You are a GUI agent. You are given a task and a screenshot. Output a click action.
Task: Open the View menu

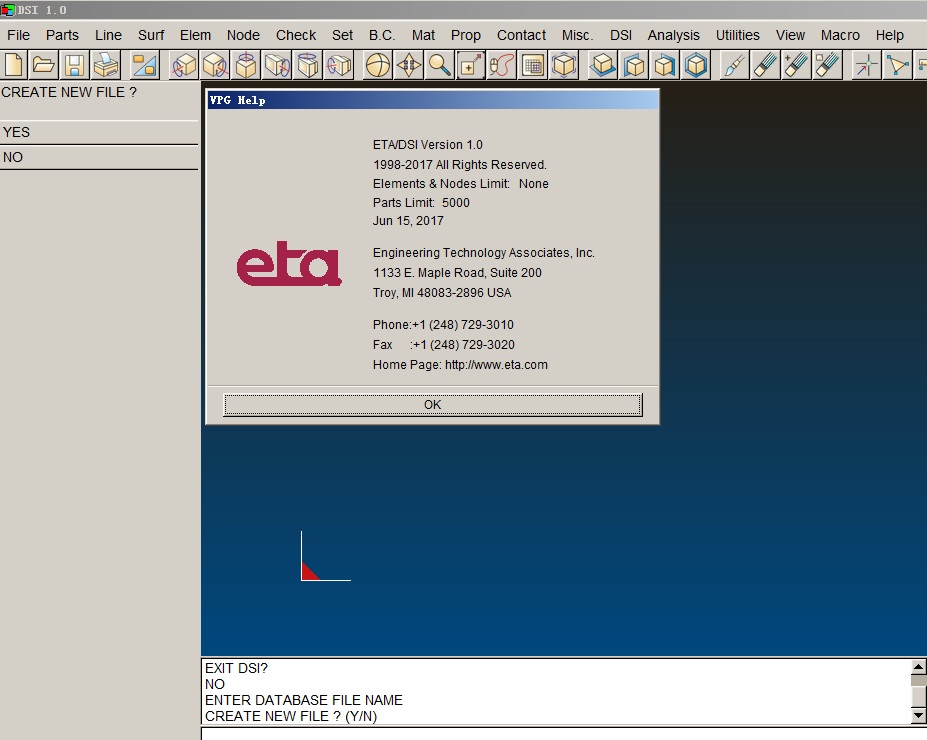coord(790,35)
